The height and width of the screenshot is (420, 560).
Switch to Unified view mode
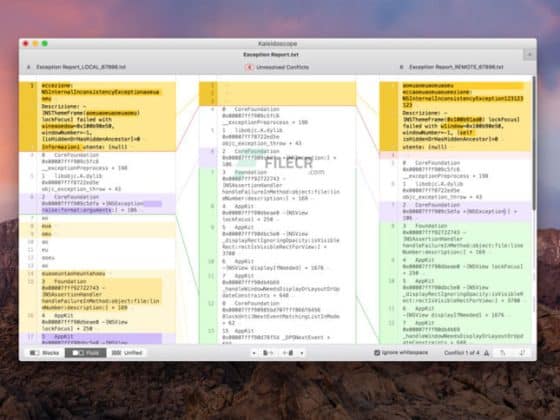point(127,353)
